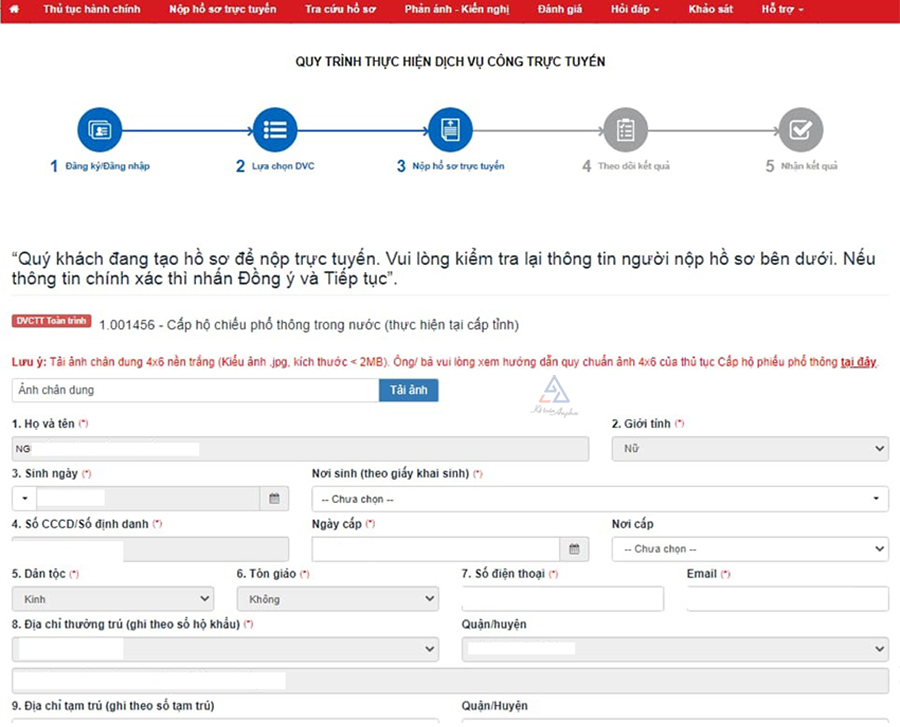The height and width of the screenshot is (727, 900).
Task: Expand the Dân tộc dropdown
Action: point(112,599)
